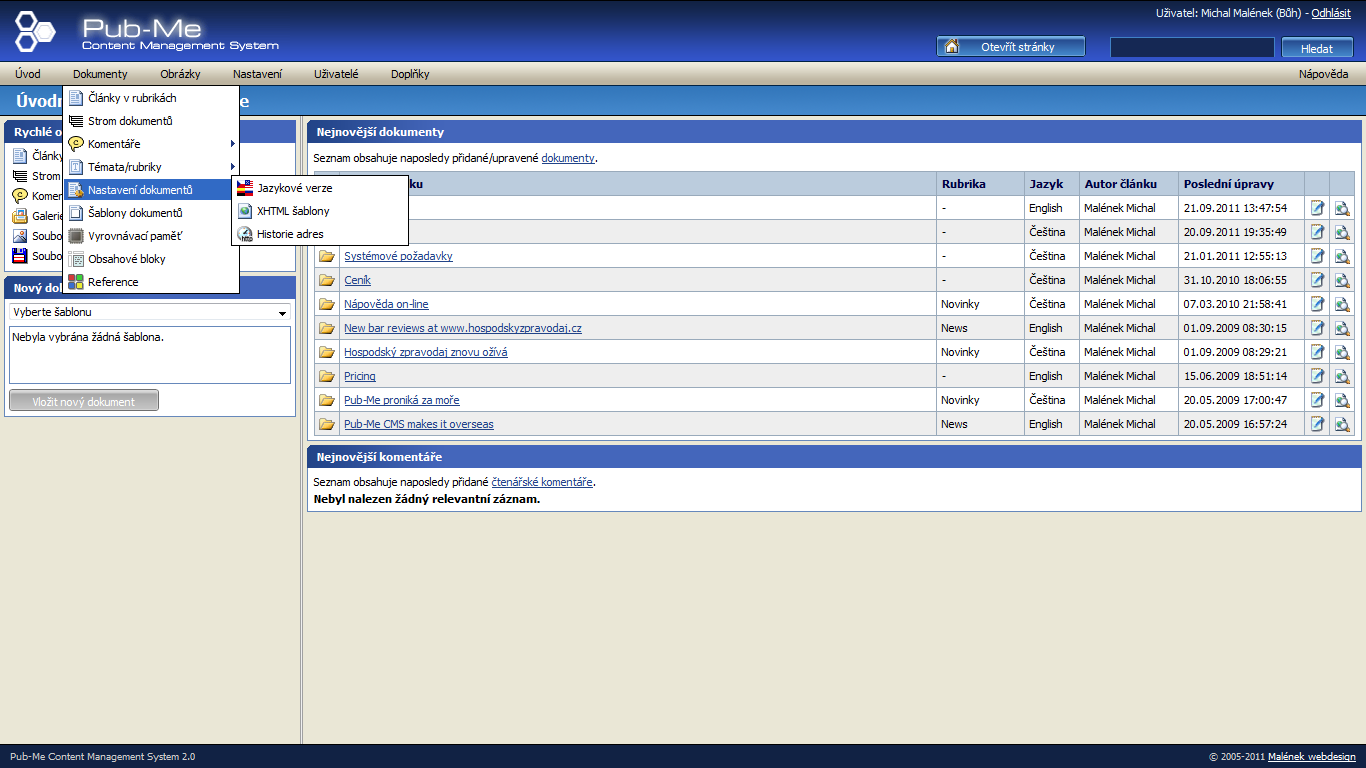
Task: Click the Rubrika column header
Action: pyautogui.click(x=981, y=184)
